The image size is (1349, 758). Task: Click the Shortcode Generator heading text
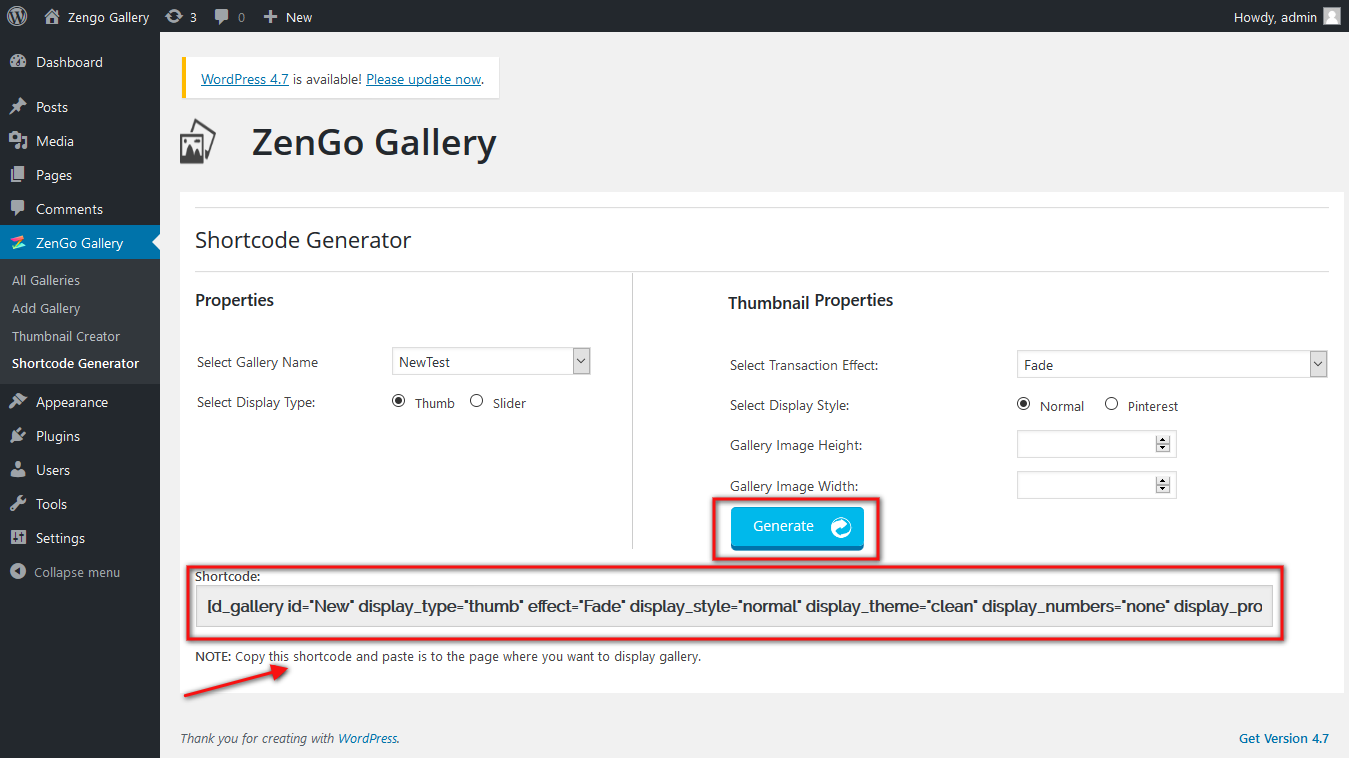click(x=303, y=240)
